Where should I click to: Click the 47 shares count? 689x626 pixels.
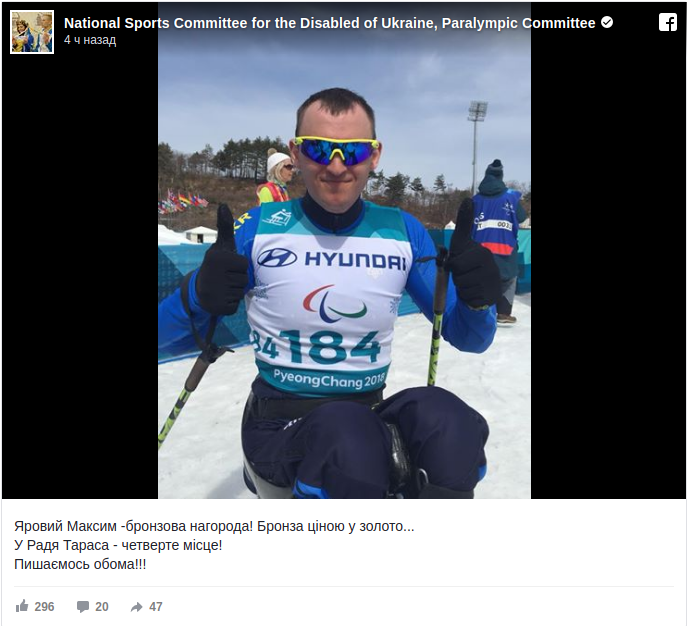pos(156,607)
